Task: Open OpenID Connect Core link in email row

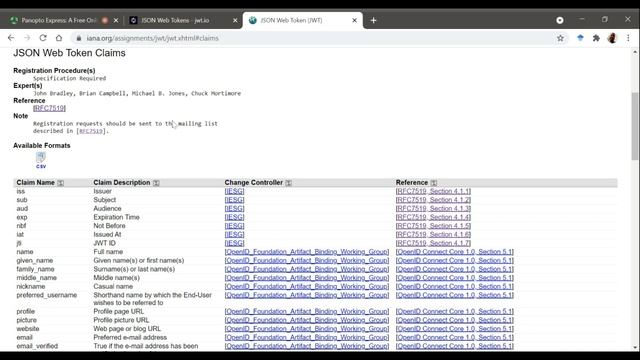Action: click(x=455, y=337)
